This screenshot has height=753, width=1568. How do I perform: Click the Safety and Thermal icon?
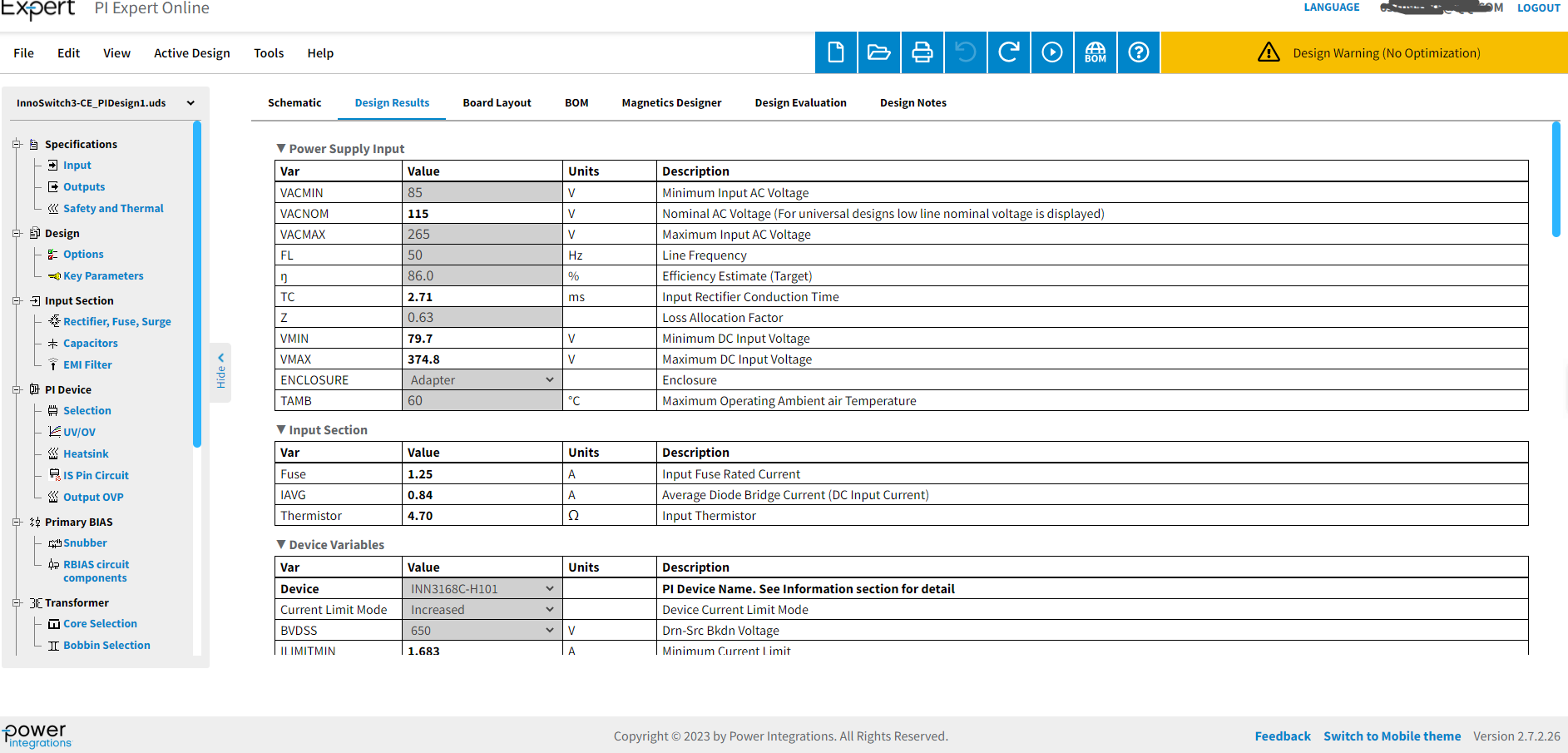[53, 208]
